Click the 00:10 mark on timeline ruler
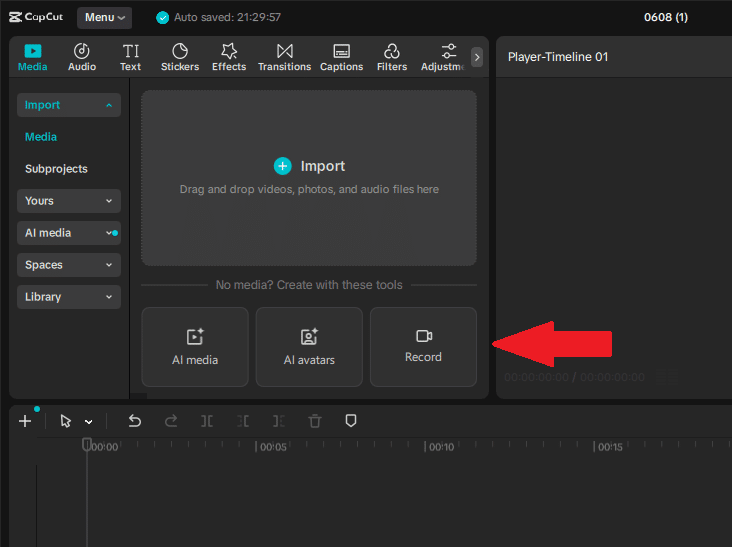 click(441, 447)
